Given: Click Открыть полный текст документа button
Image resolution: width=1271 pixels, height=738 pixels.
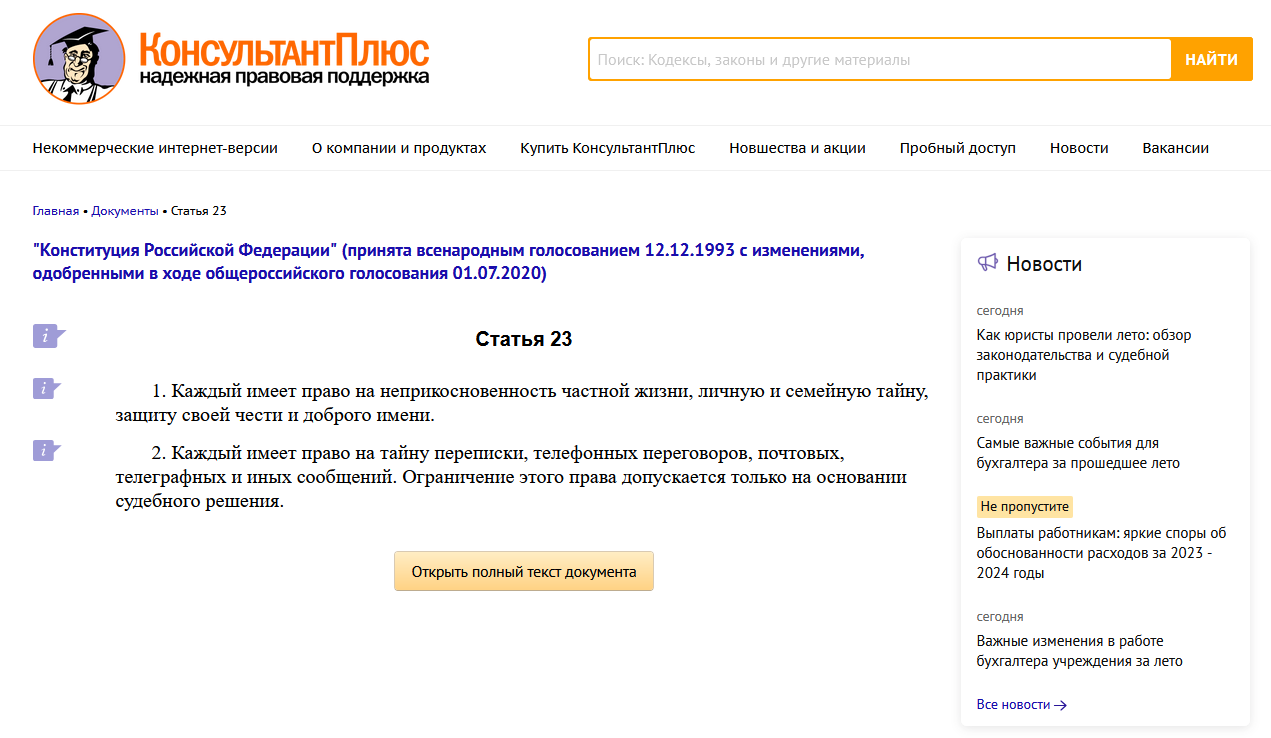Looking at the screenshot, I should [524, 571].
